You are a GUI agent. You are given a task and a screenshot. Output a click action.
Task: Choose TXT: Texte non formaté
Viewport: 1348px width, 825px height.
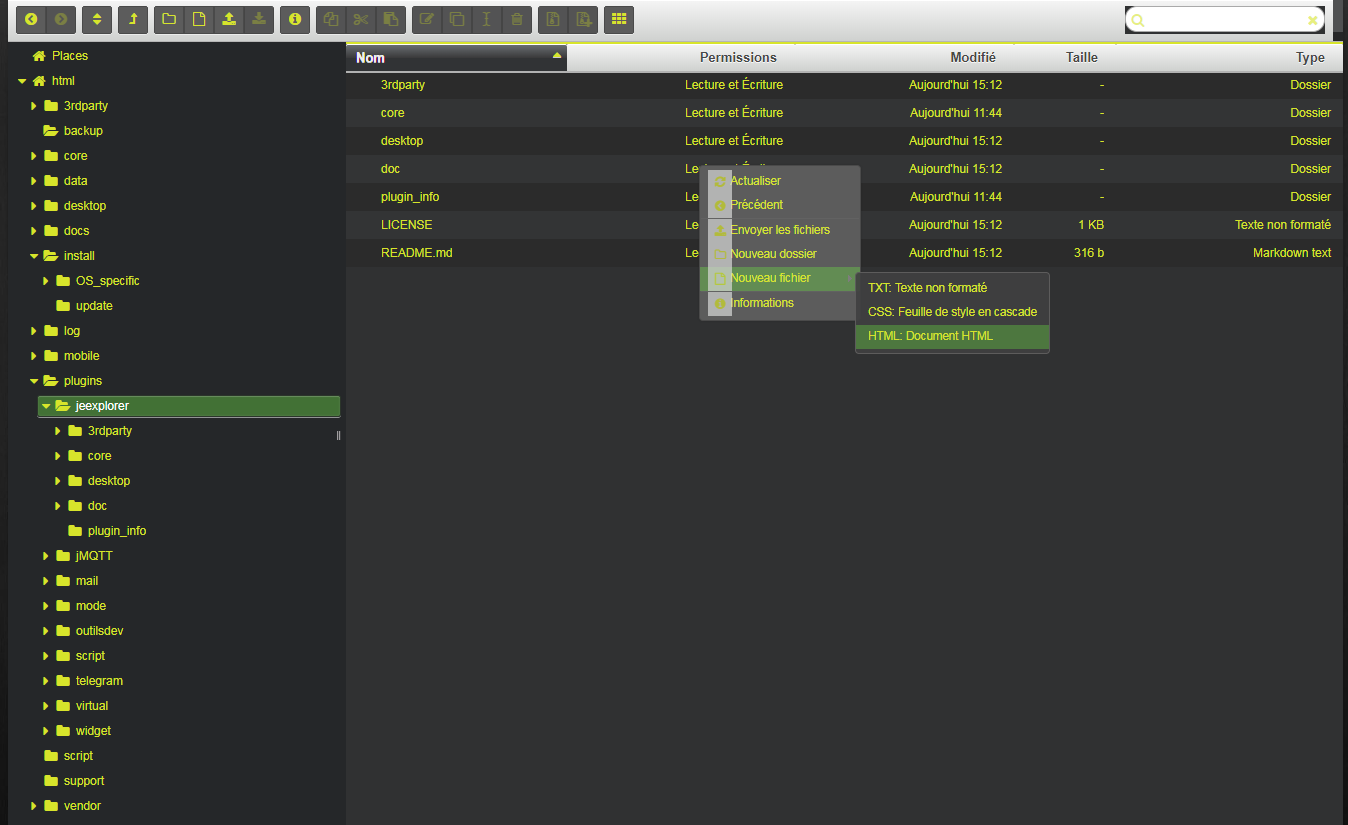(952, 288)
